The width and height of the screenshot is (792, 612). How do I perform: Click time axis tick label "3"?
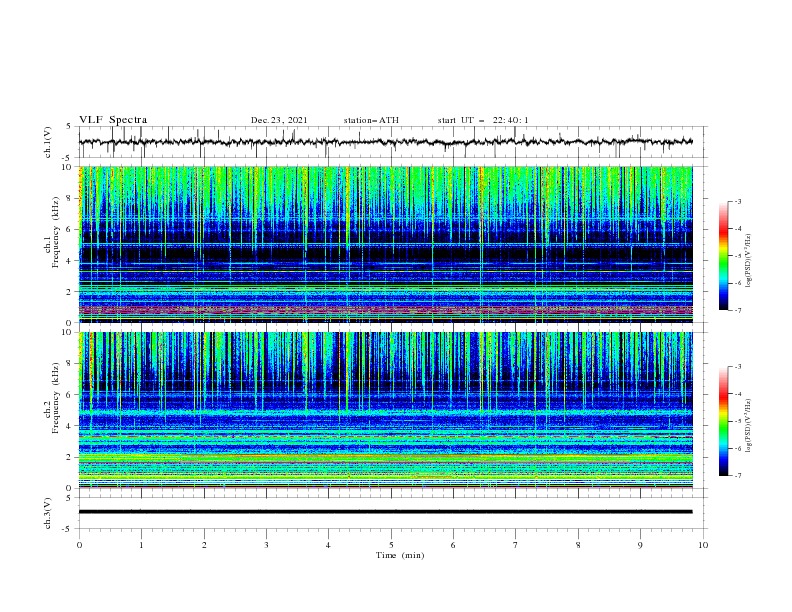coord(266,545)
